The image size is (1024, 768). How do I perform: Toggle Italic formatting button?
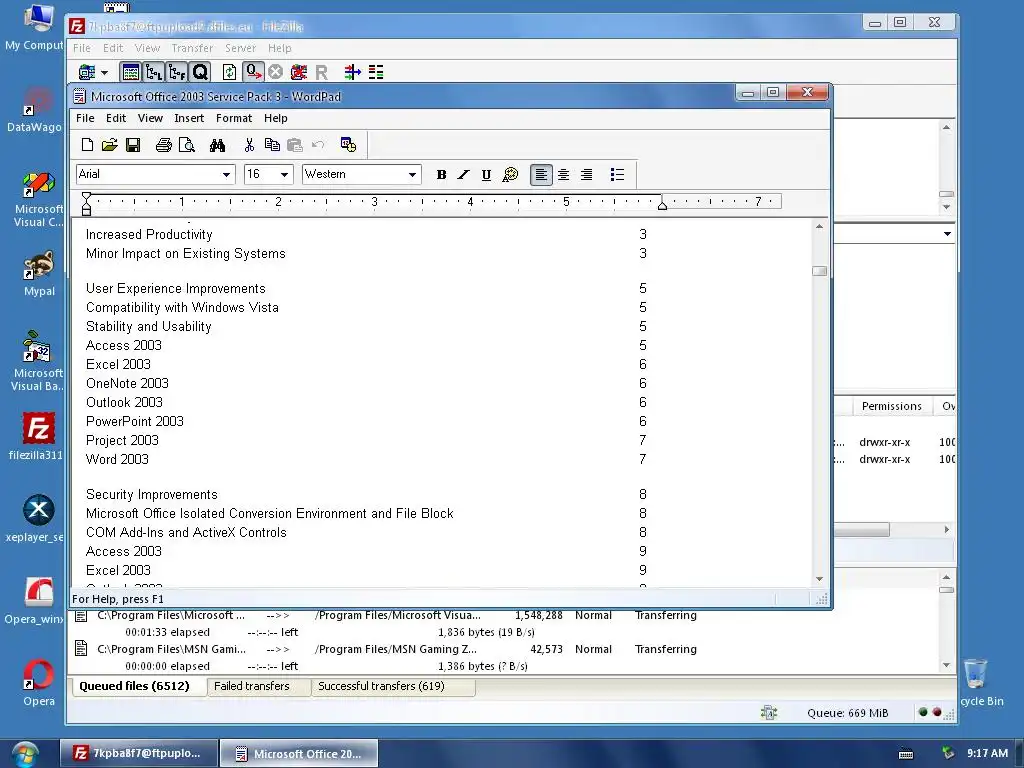[x=464, y=174]
